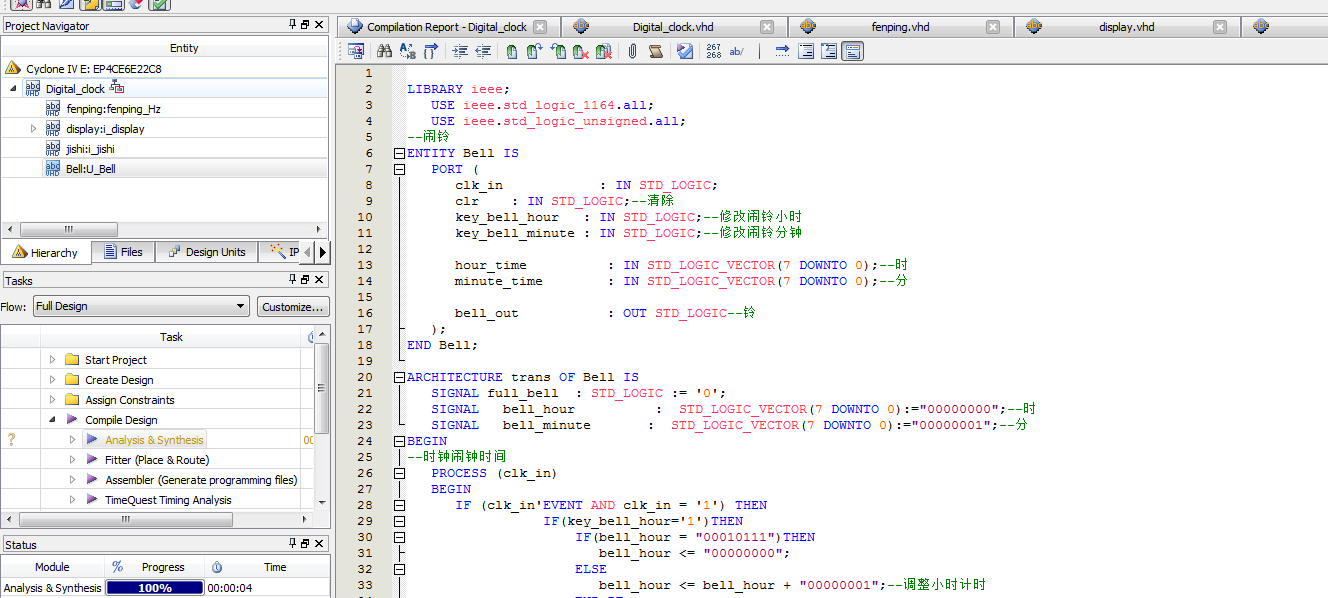Analyze the current VHDL file
The width and height of the screenshot is (1328, 598).
coord(685,51)
